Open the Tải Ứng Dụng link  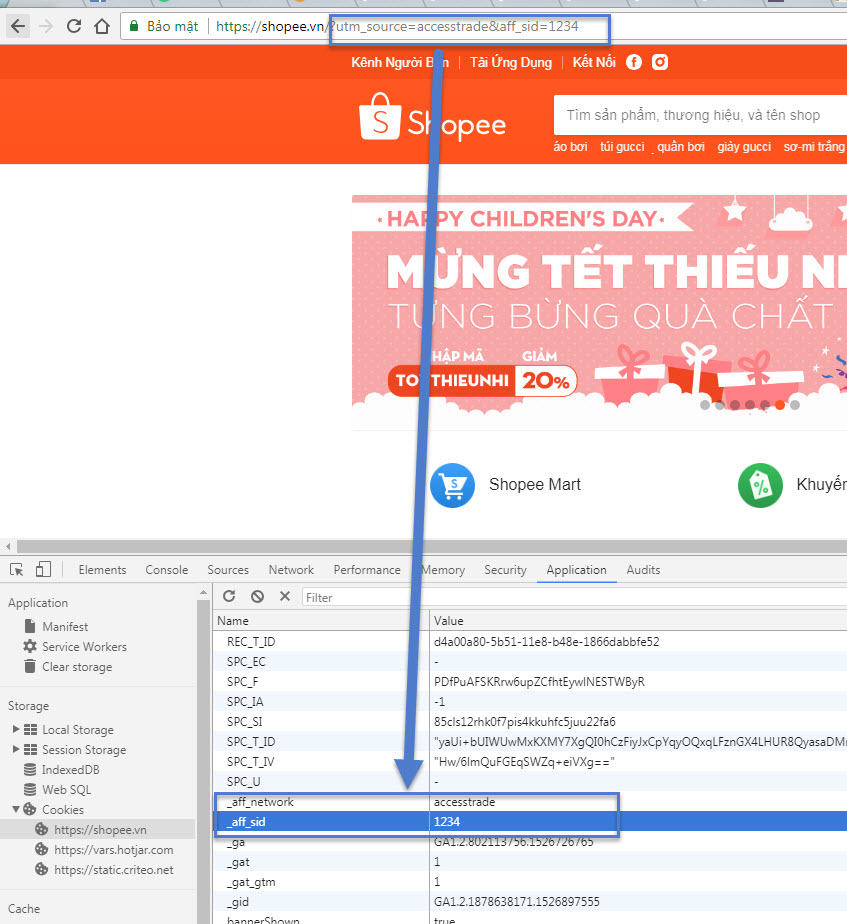click(510, 62)
